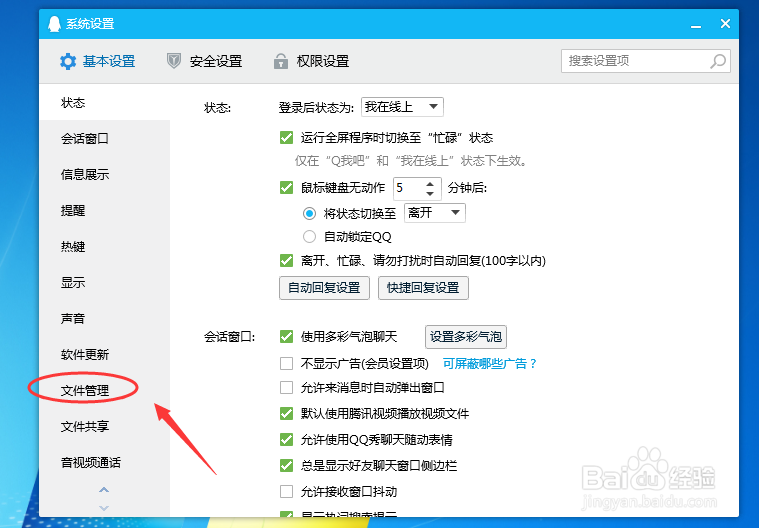Image resolution: width=759 pixels, height=528 pixels.
Task: Open 音视频通话 in the sidebar
Action: [x=104, y=462]
